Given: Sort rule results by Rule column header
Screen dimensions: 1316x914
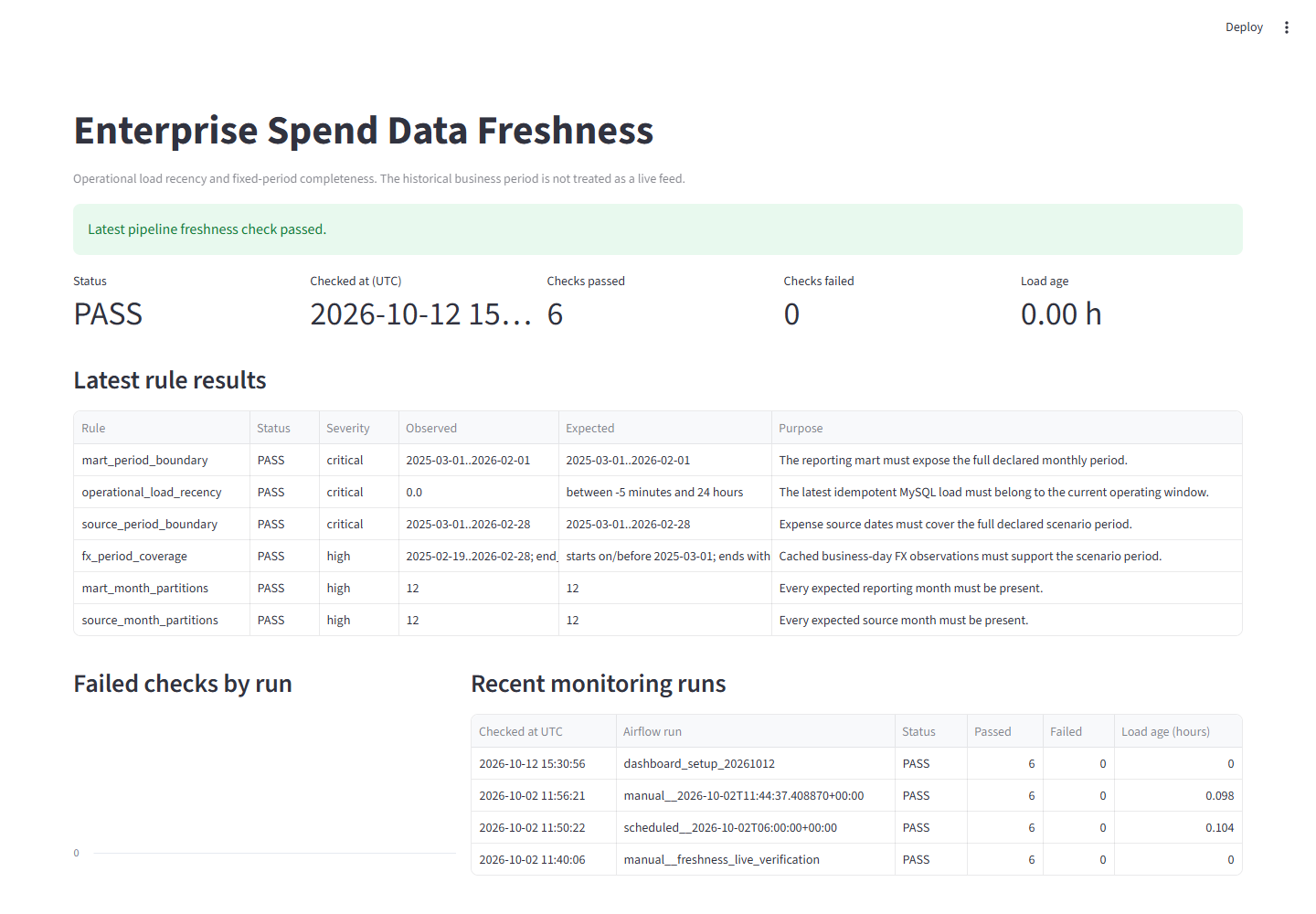Looking at the screenshot, I should (x=162, y=428).
